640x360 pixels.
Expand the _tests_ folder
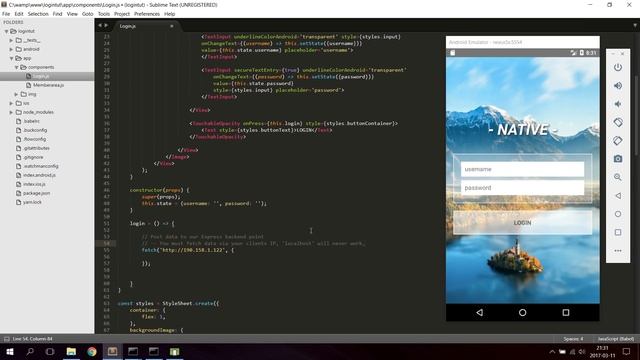coord(11,40)
